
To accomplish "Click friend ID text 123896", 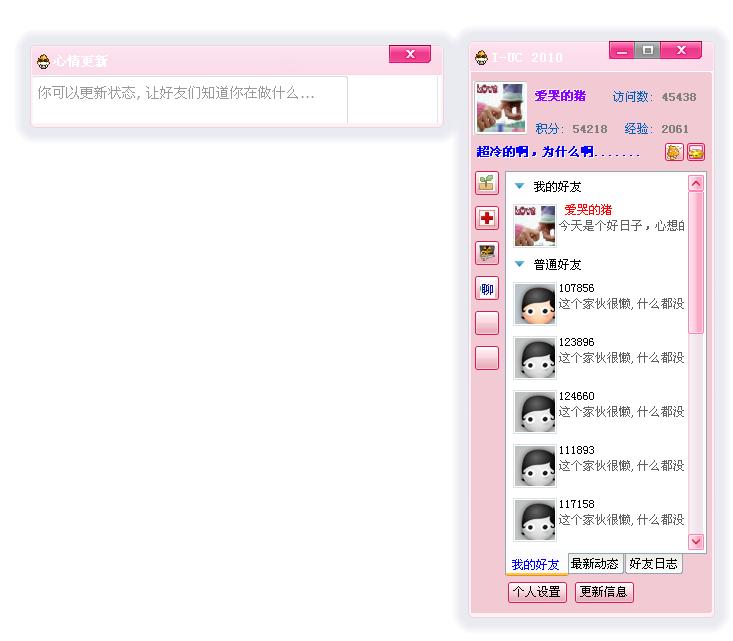I will (x=576, y=342).
